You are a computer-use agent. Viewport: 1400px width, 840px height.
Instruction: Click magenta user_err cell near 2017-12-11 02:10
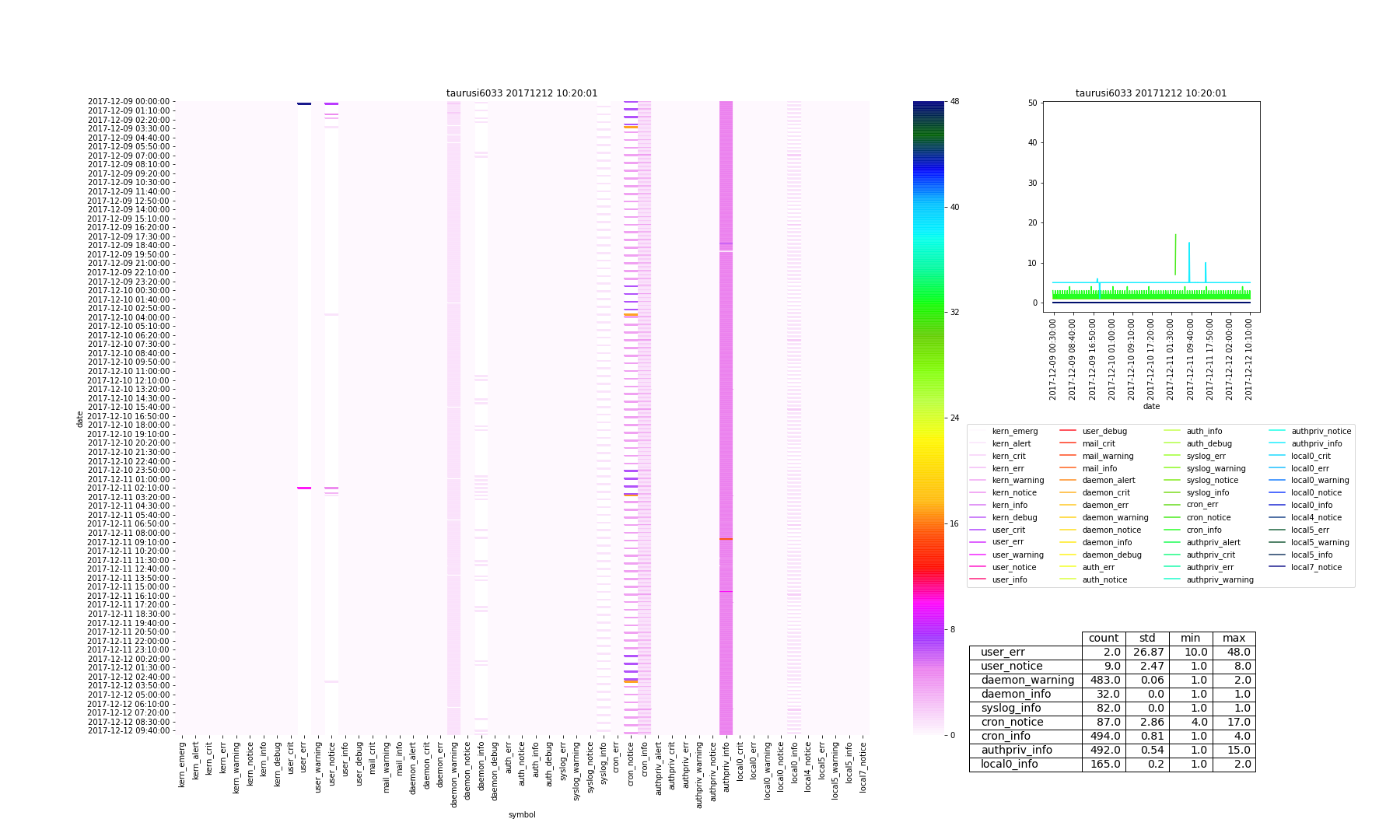tap(304, 488)
